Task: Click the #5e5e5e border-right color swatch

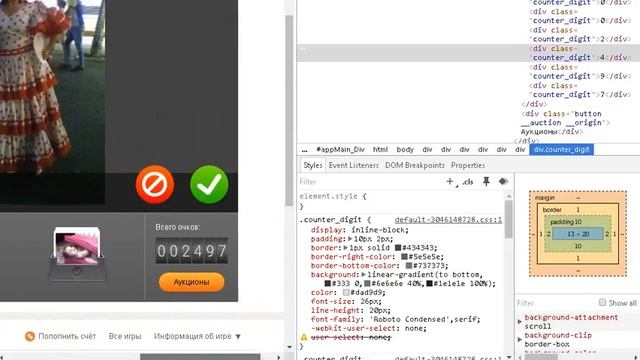Action: pyautogui.click(x=404, y=257)
